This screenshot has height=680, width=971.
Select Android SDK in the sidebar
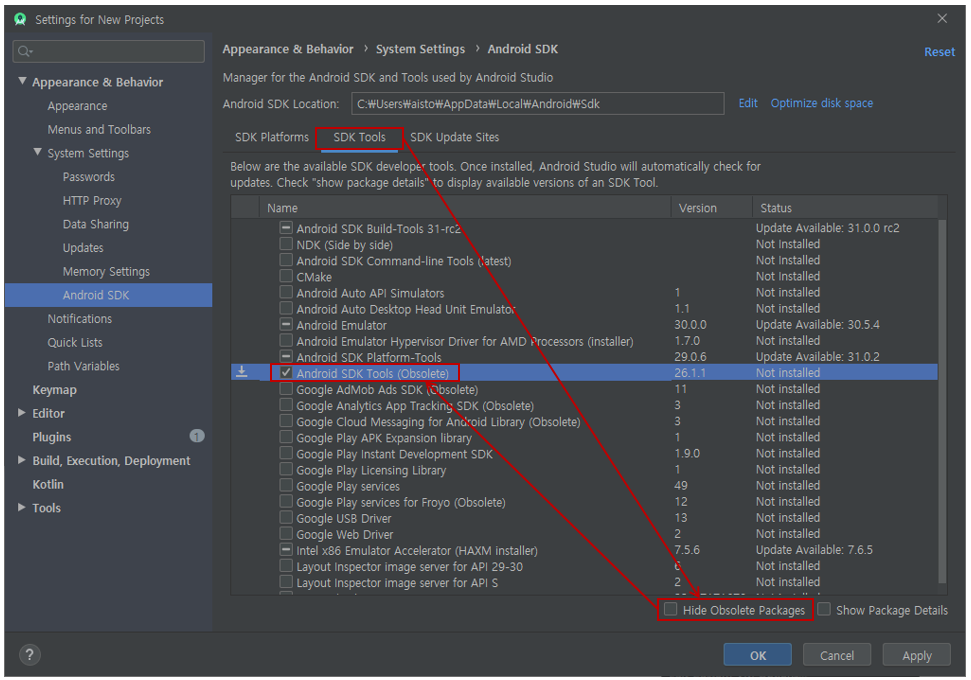108,295
